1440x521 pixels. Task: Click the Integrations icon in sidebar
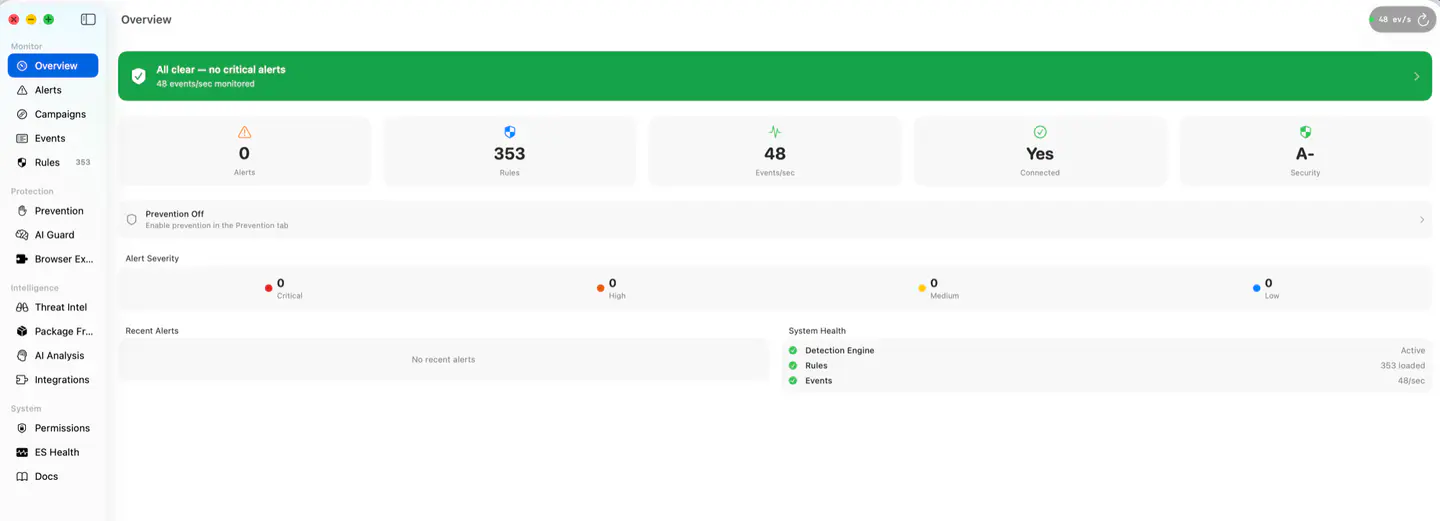coord(22,380)
